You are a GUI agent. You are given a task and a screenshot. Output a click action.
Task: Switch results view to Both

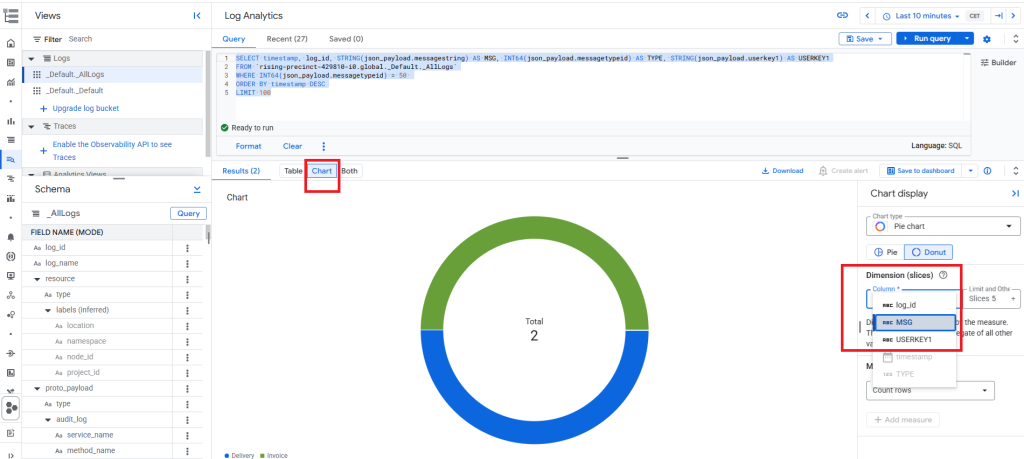350,171
